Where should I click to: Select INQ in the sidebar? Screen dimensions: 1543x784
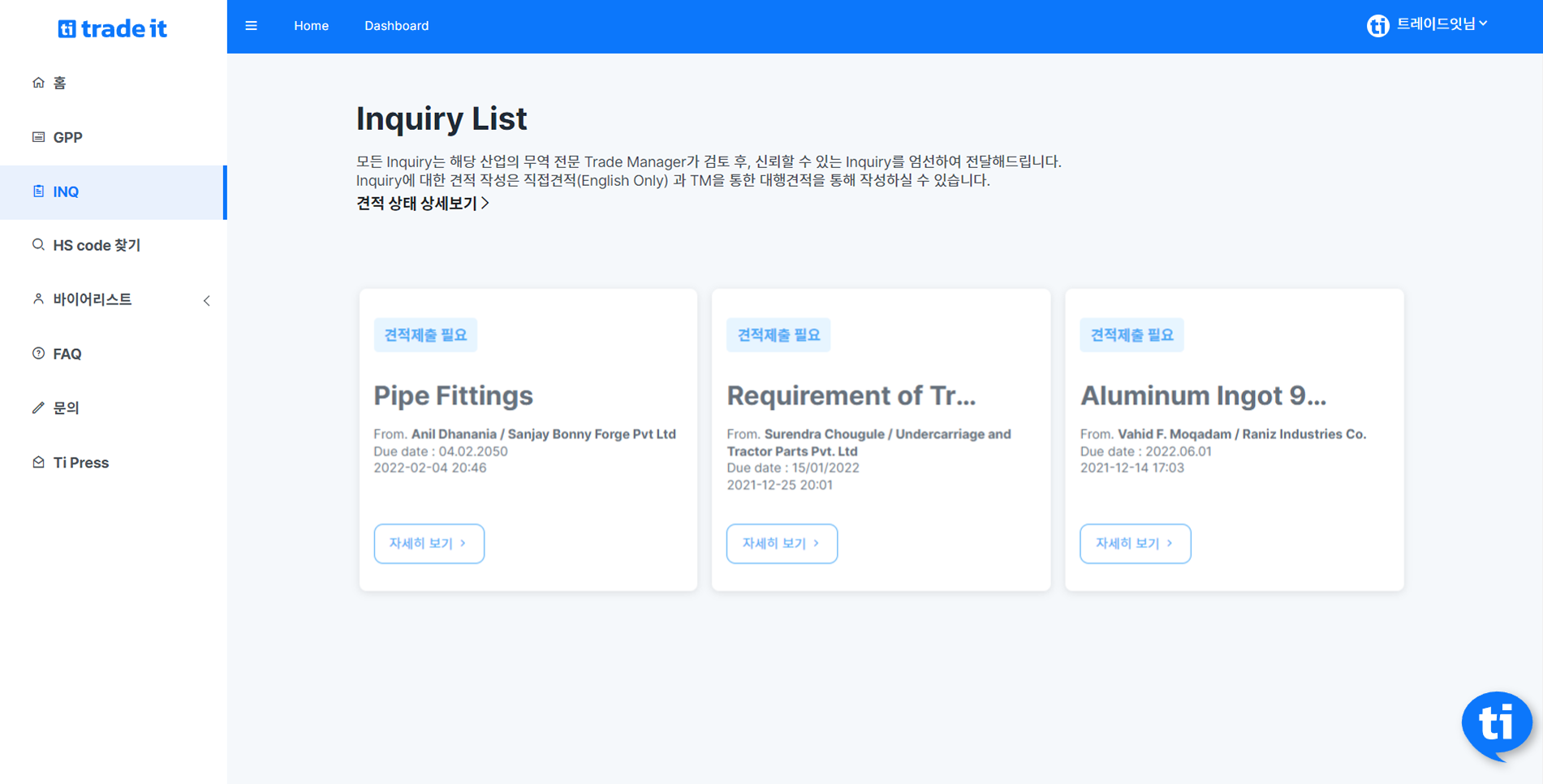click(x=66, y=192)
